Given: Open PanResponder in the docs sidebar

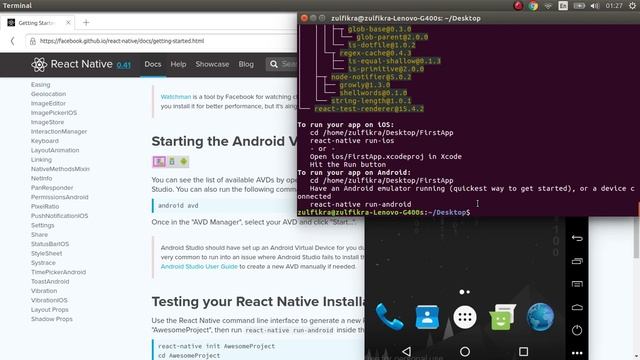Looking at the screenshot, I should (52, 188).
